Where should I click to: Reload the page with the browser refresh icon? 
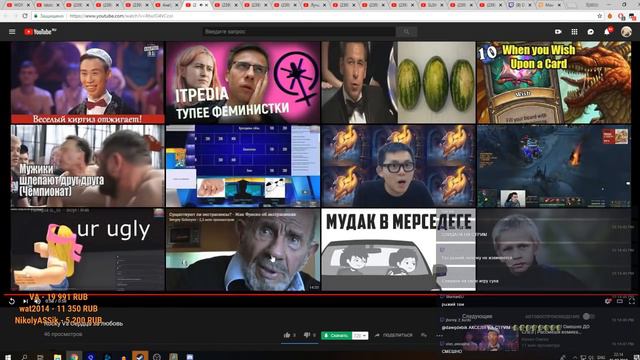pyautogui.click(x=25, y=16)
